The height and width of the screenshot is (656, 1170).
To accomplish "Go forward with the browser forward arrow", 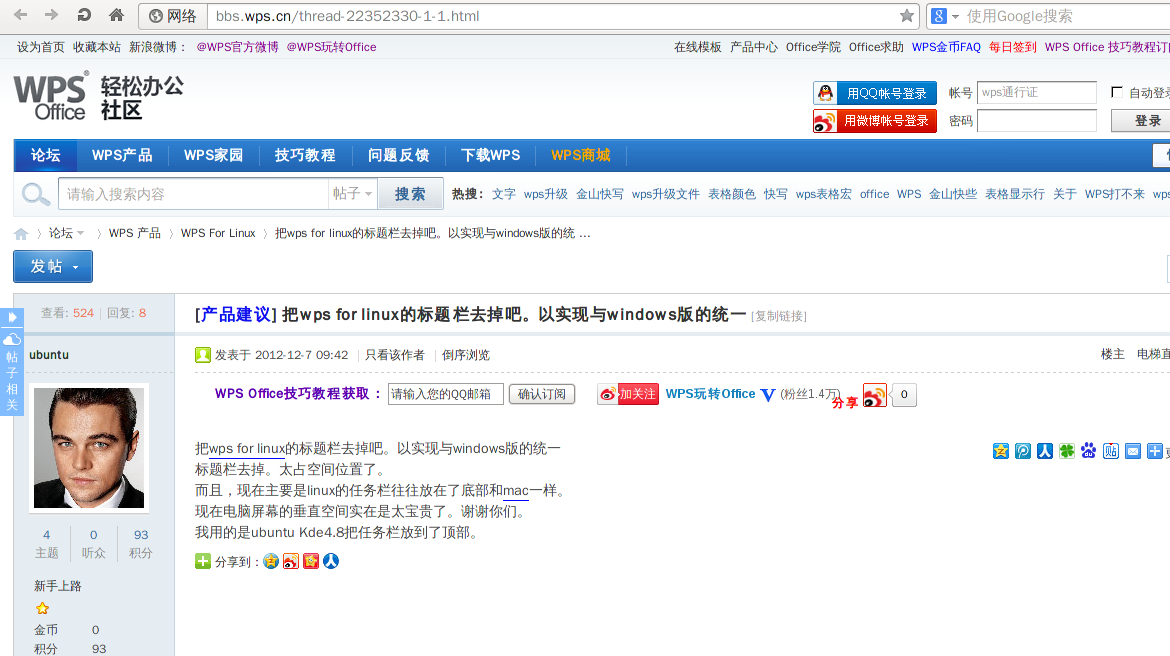I will coord(51,15).
